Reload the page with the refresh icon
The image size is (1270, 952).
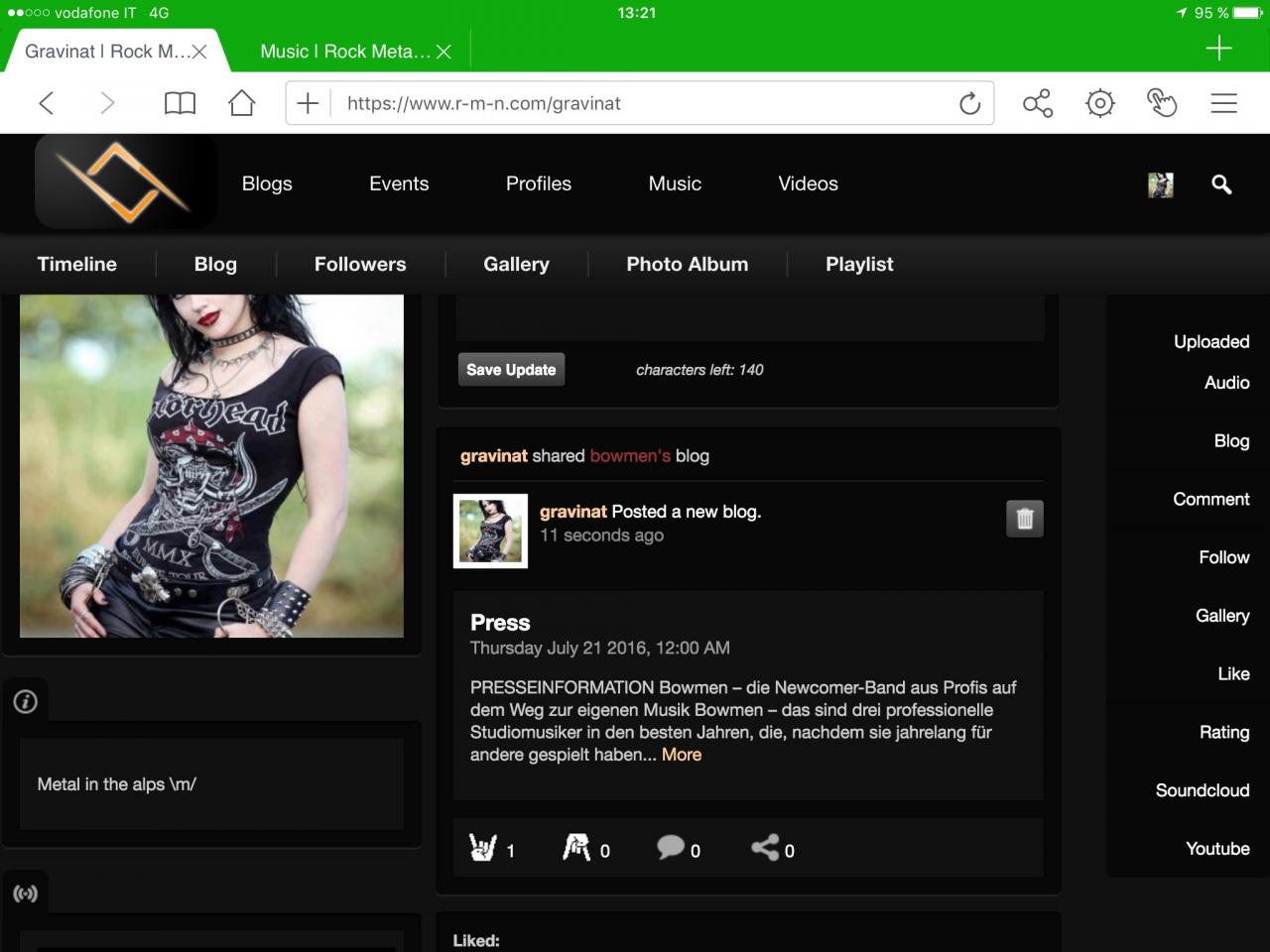[969, 103]
